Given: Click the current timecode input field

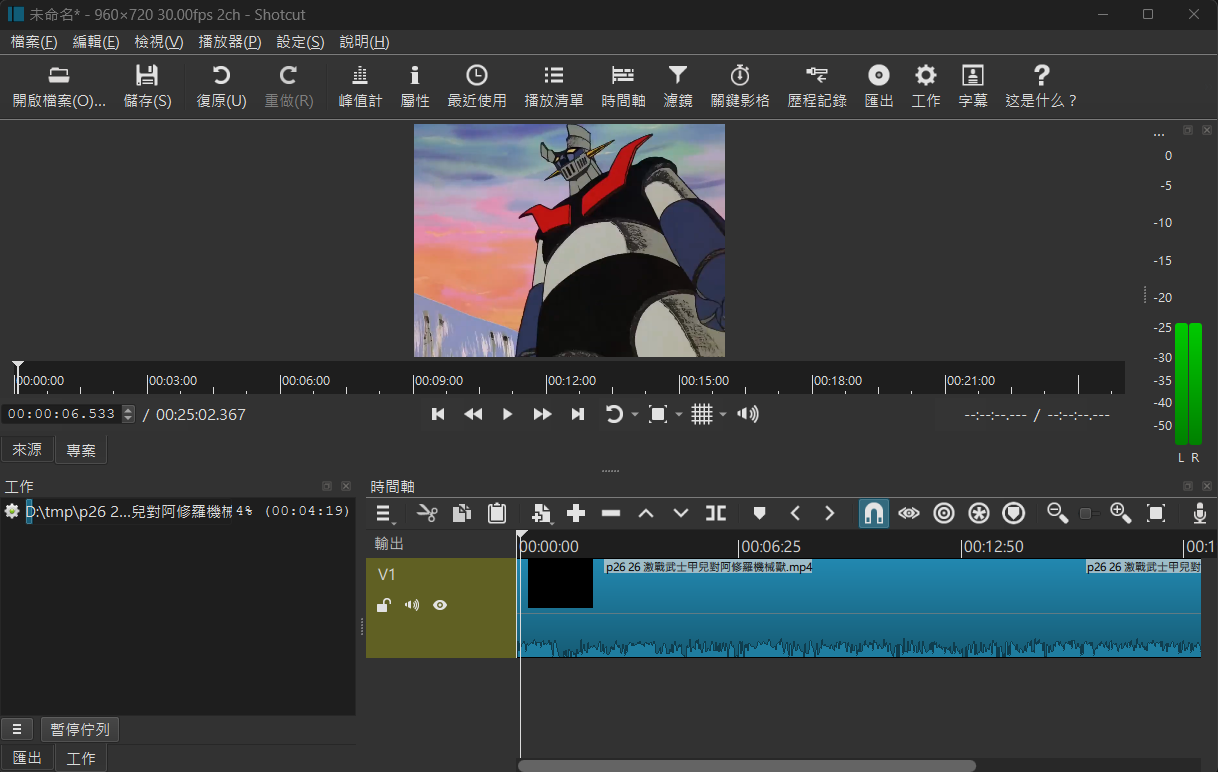Looking at the screenshot, I should pos(61,414).
